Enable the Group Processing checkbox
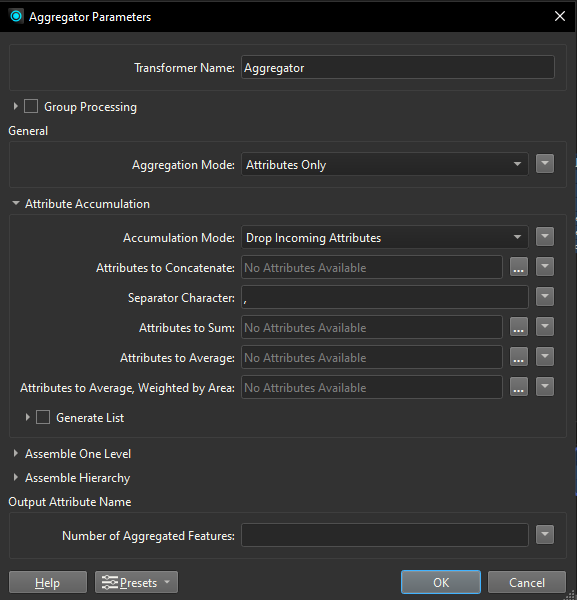The height and width of the screenshot is (600, 577). click(31, 106)
